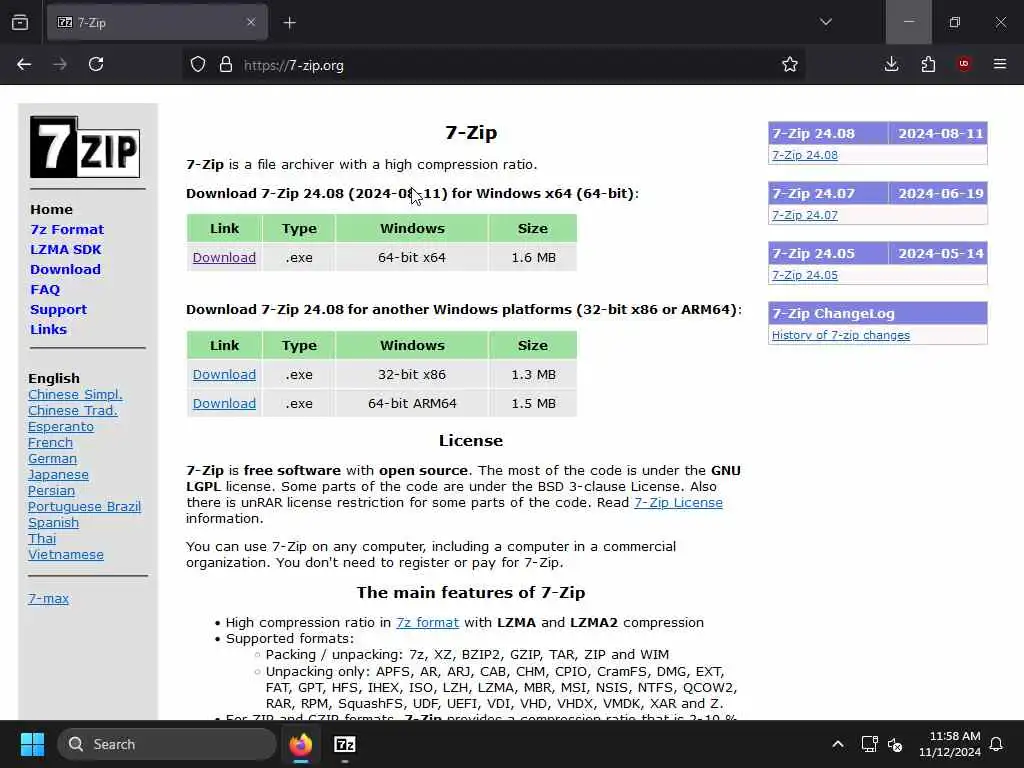Open the 7-Zip License link

[678, 502]
